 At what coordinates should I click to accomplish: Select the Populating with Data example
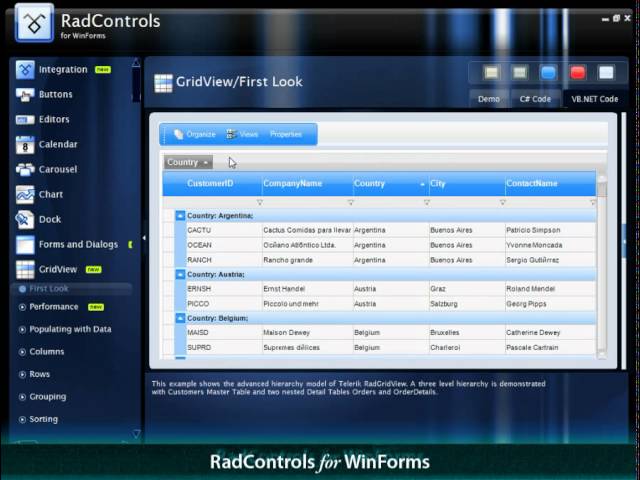[70, 329]
